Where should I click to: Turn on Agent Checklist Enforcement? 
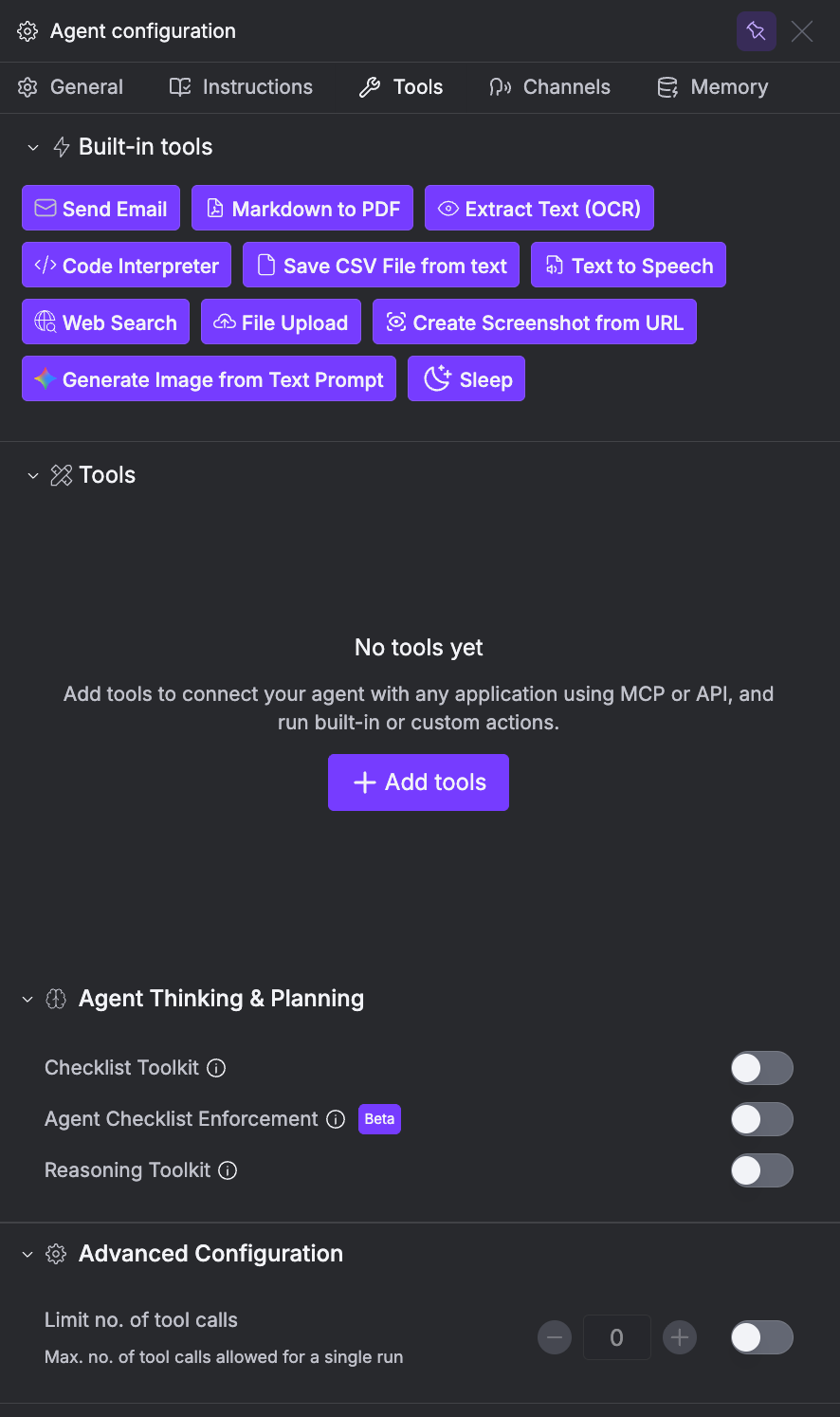761,1119
